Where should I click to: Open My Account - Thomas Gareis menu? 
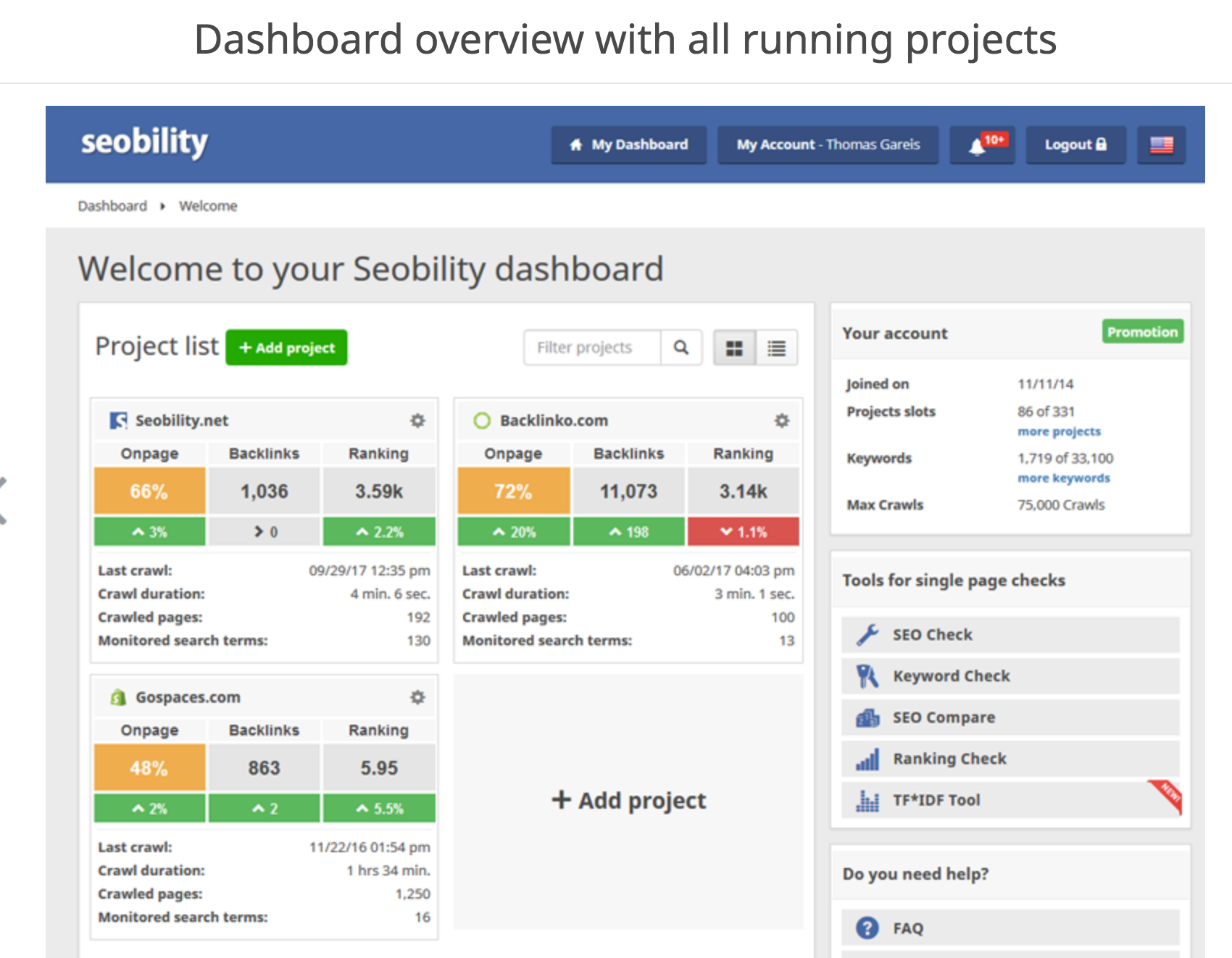[x=828, y=145]
